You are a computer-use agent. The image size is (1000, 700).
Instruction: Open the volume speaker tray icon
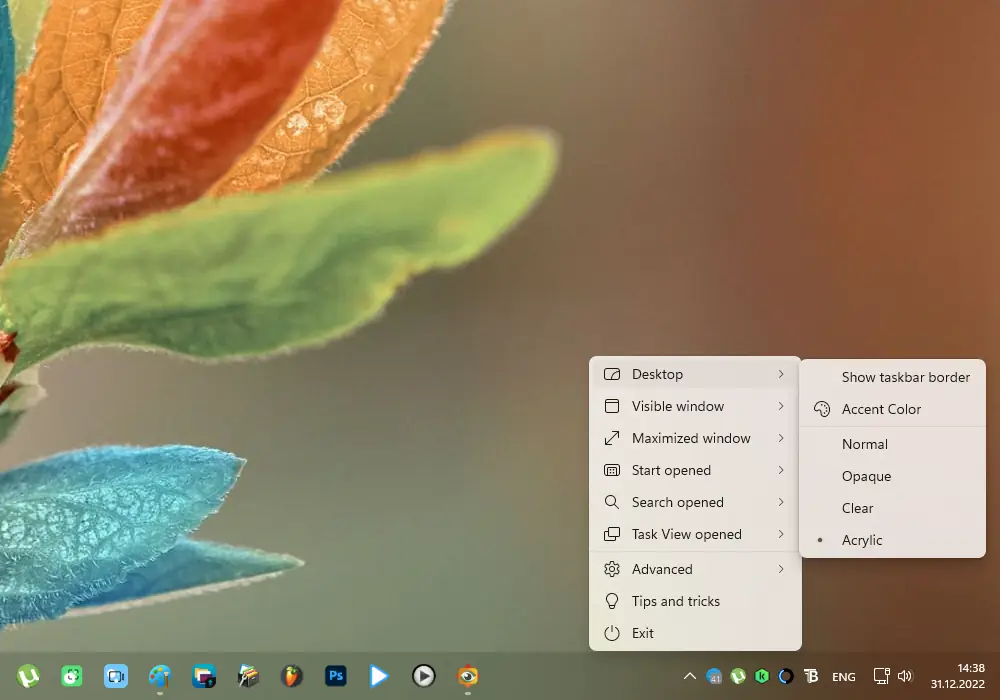(x=905, y=676)
